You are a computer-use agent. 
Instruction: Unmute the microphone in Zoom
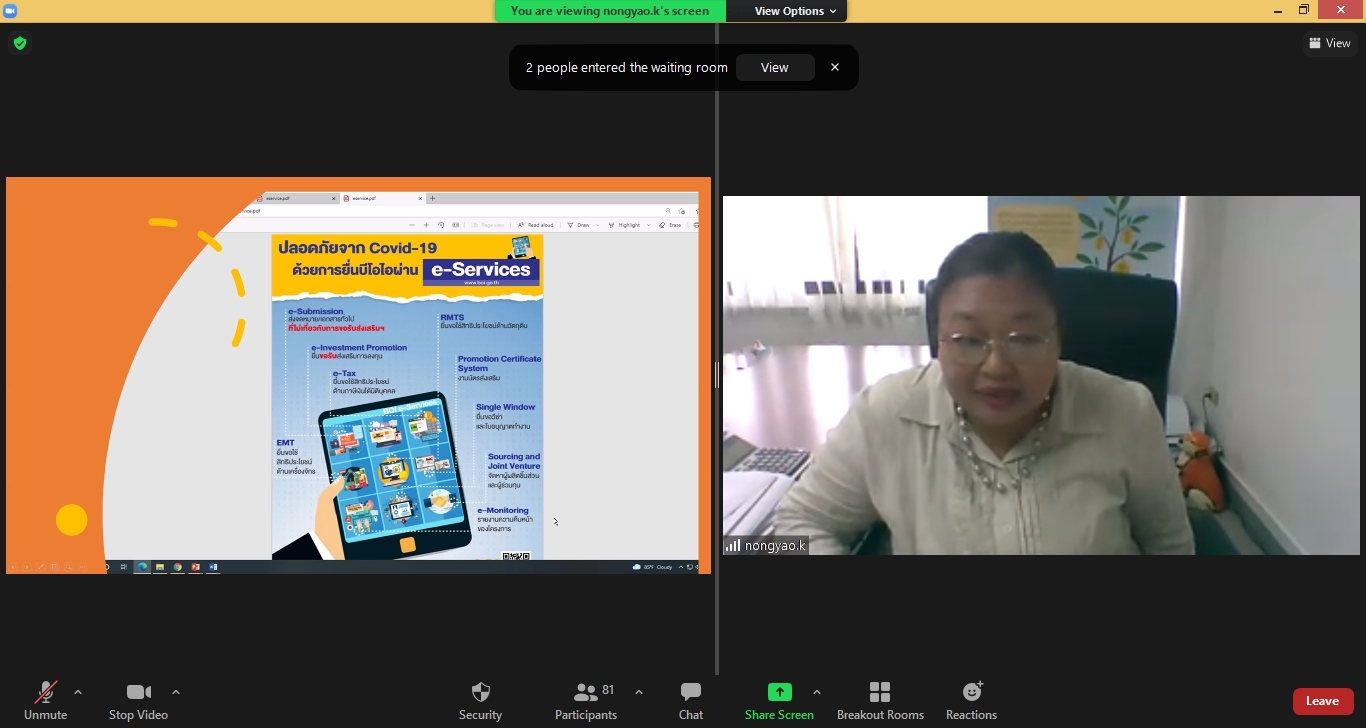[46, 700]
